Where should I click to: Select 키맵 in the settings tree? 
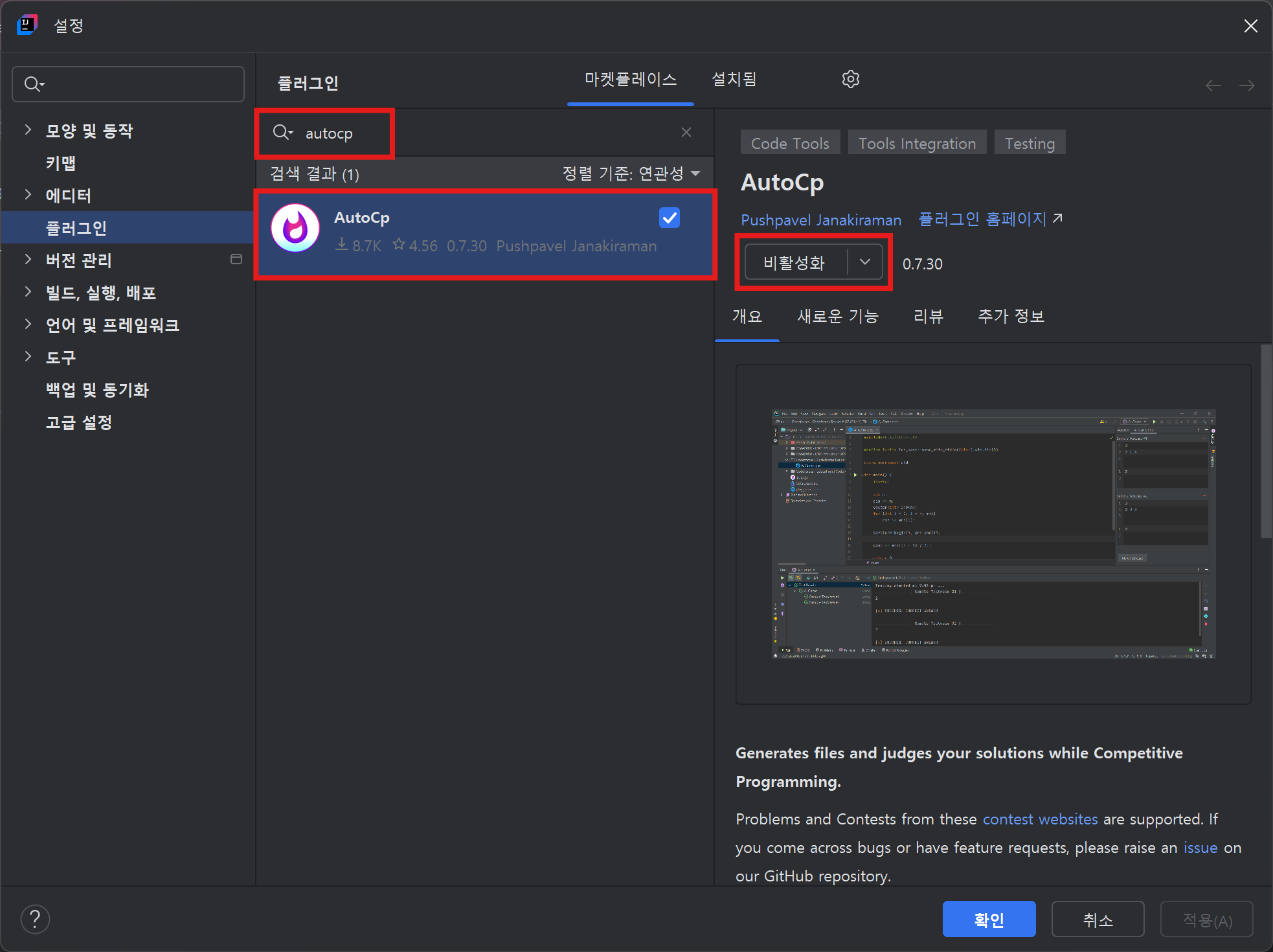(61, 163)
